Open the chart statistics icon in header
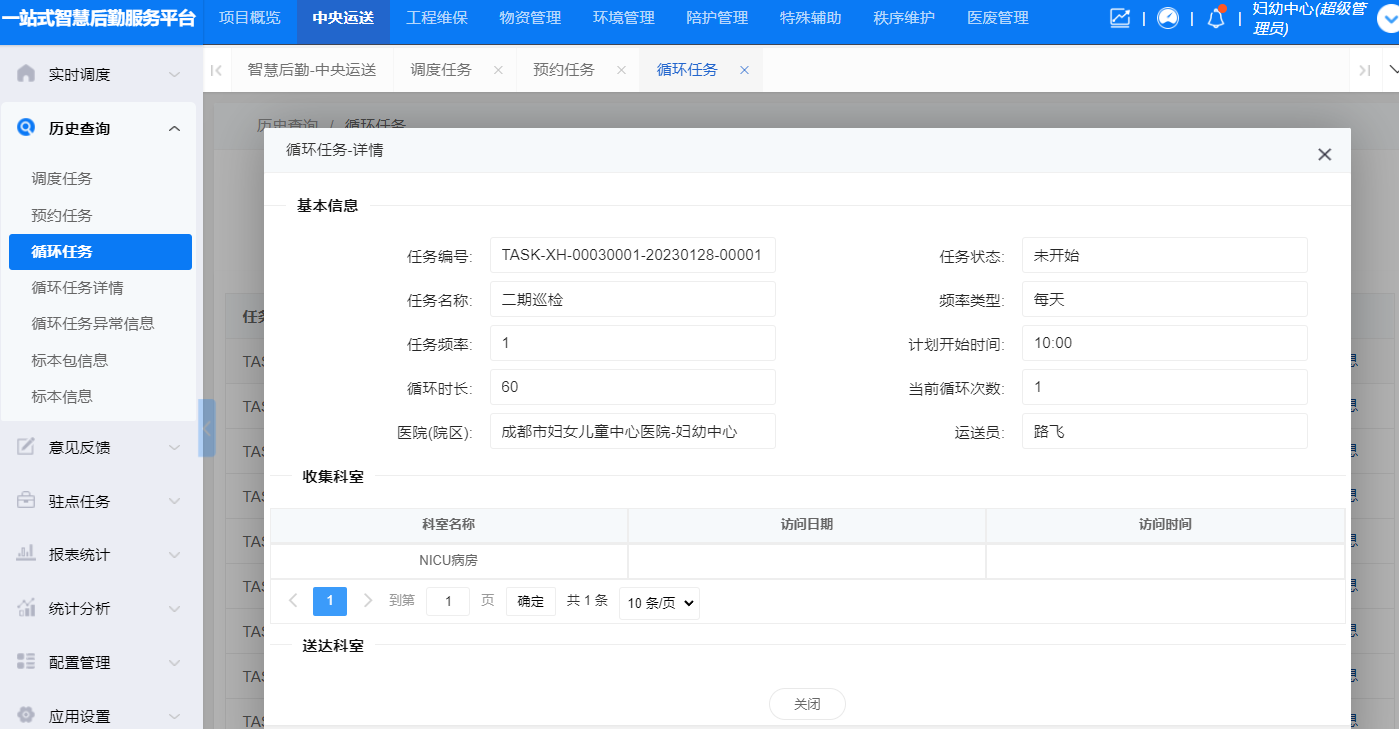The width and height of the screenshot is (1399, 729). point(1120,18)
